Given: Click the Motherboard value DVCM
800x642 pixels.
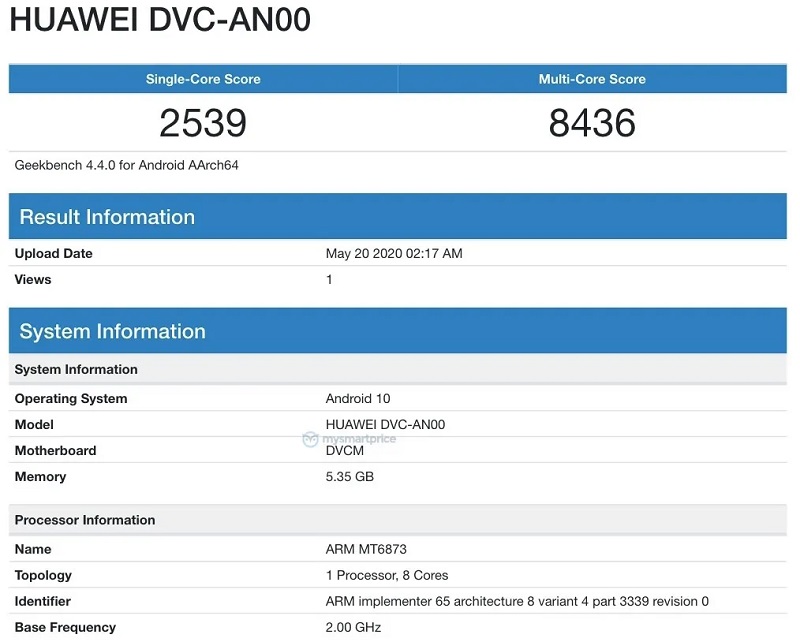Looking at the screenshot, I should (x=342, y=450).
